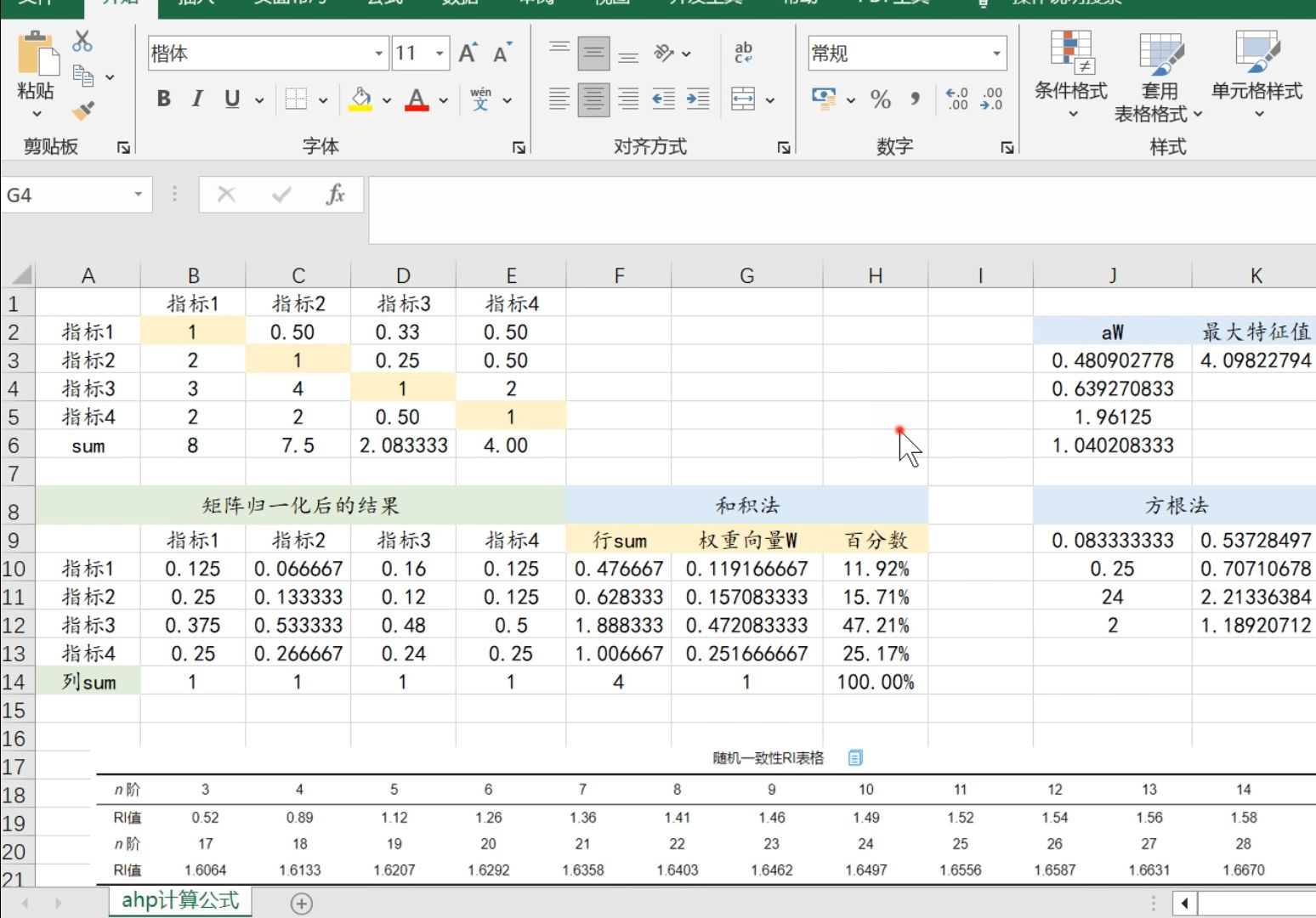
Task: Toggle bold formatting
Action: (164, 99)
